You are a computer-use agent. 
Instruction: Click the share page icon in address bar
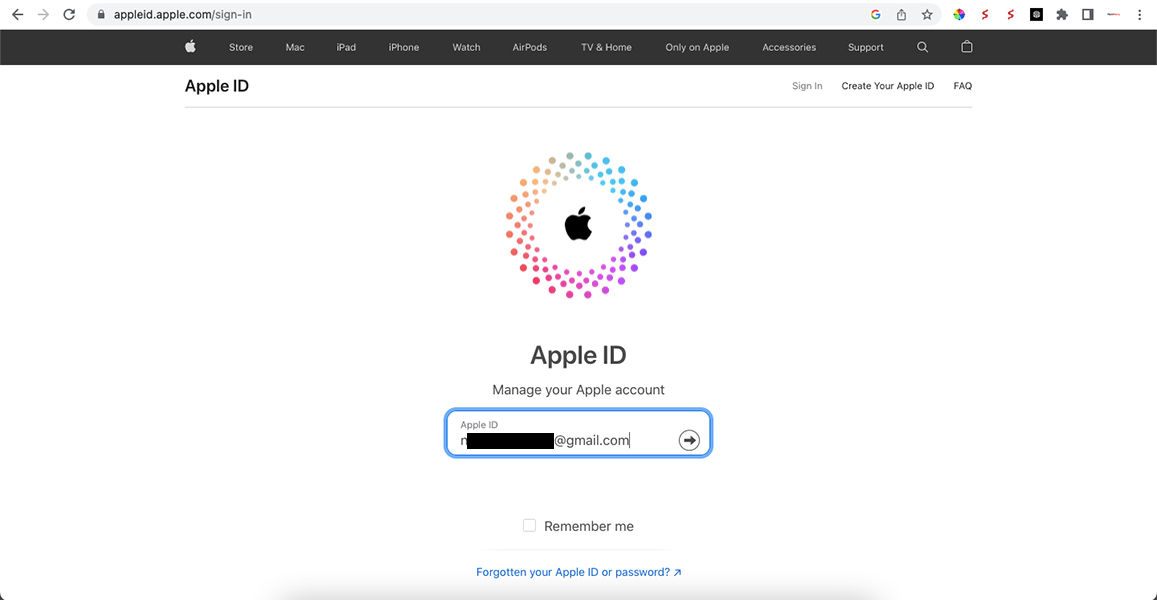901,15
